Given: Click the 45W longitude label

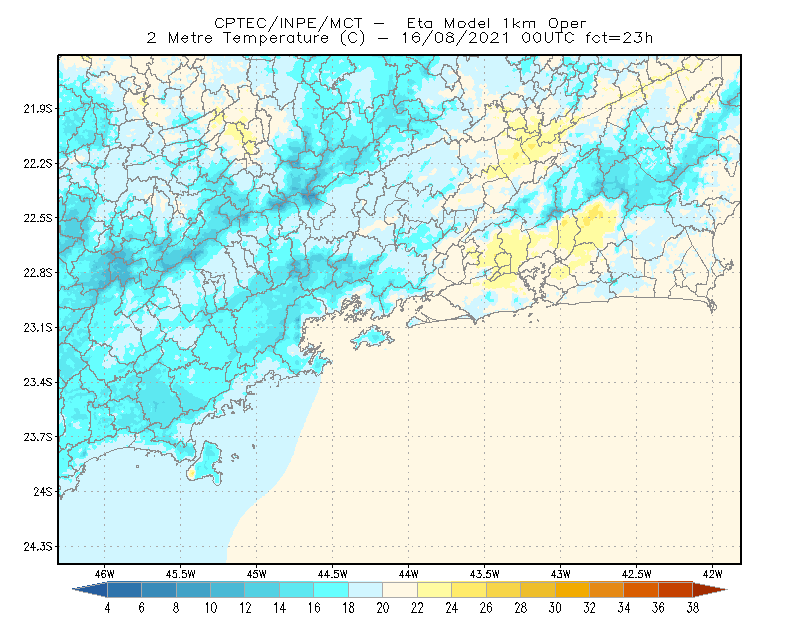Looking at the screenshot, I should pos(257,574).
